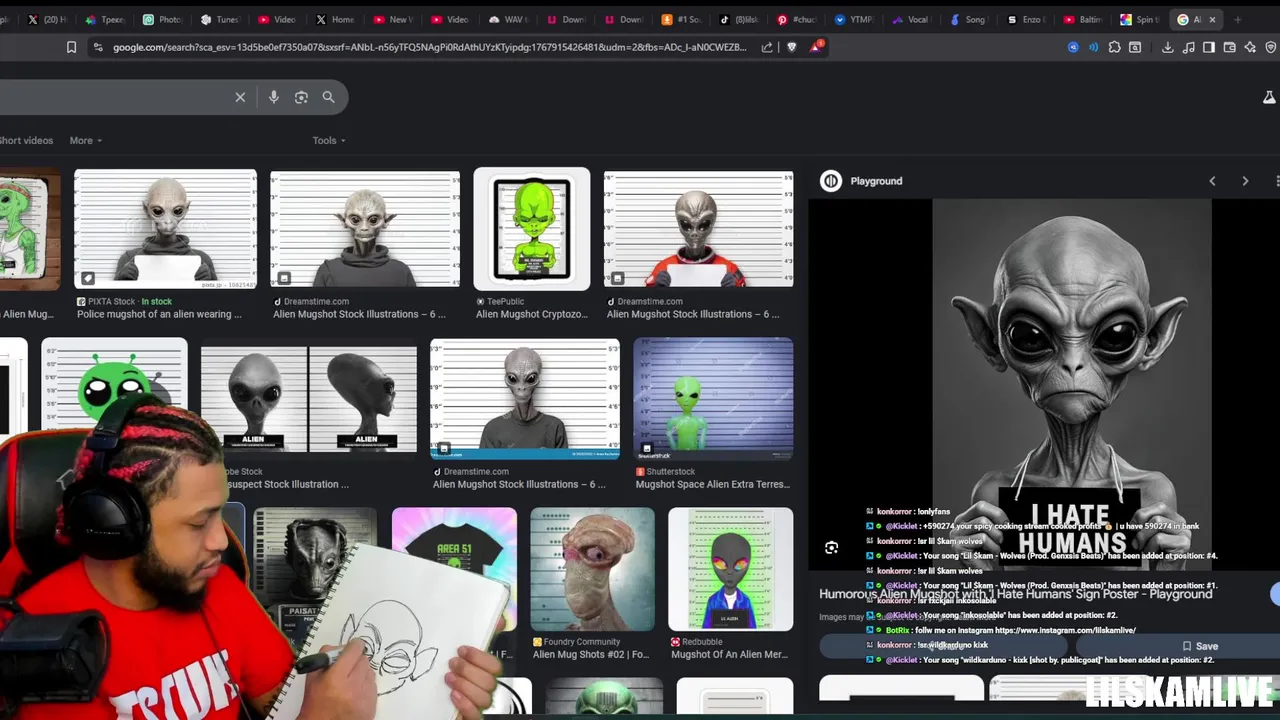Open the large I Hate Humans preview image

pos(1071,385)
